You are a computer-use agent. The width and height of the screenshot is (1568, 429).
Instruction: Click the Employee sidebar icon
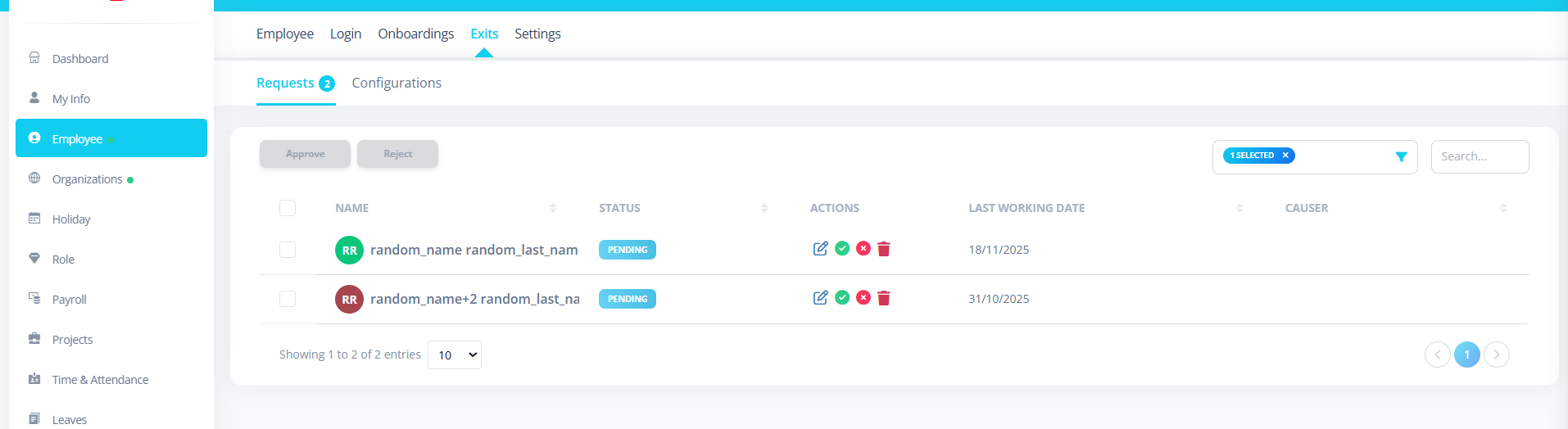34,138
